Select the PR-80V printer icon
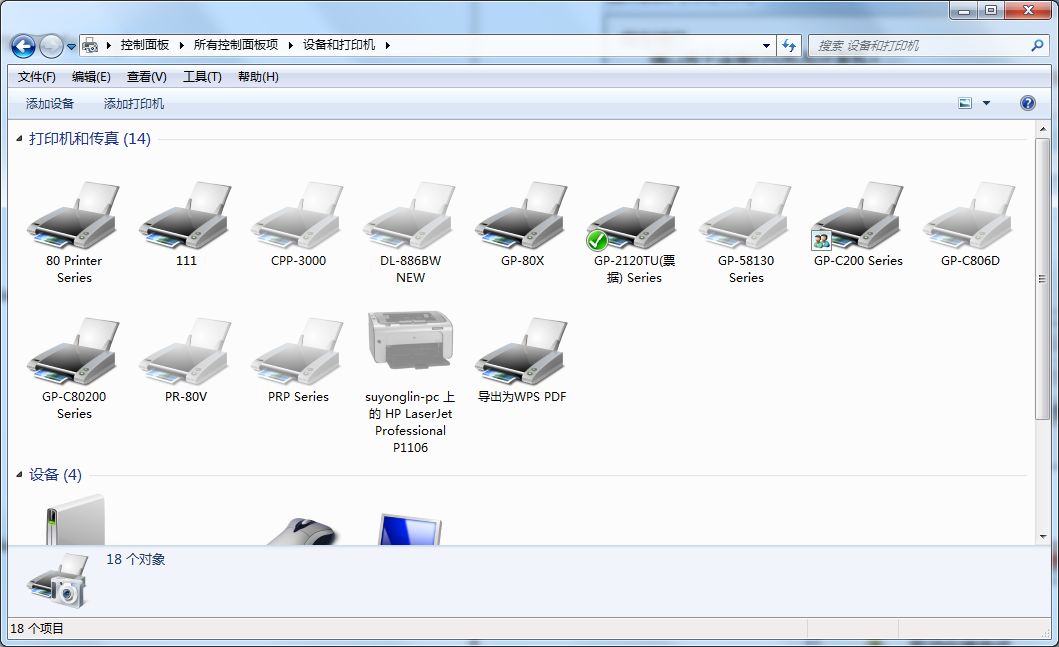1059x647 pixels. point(186,352)
